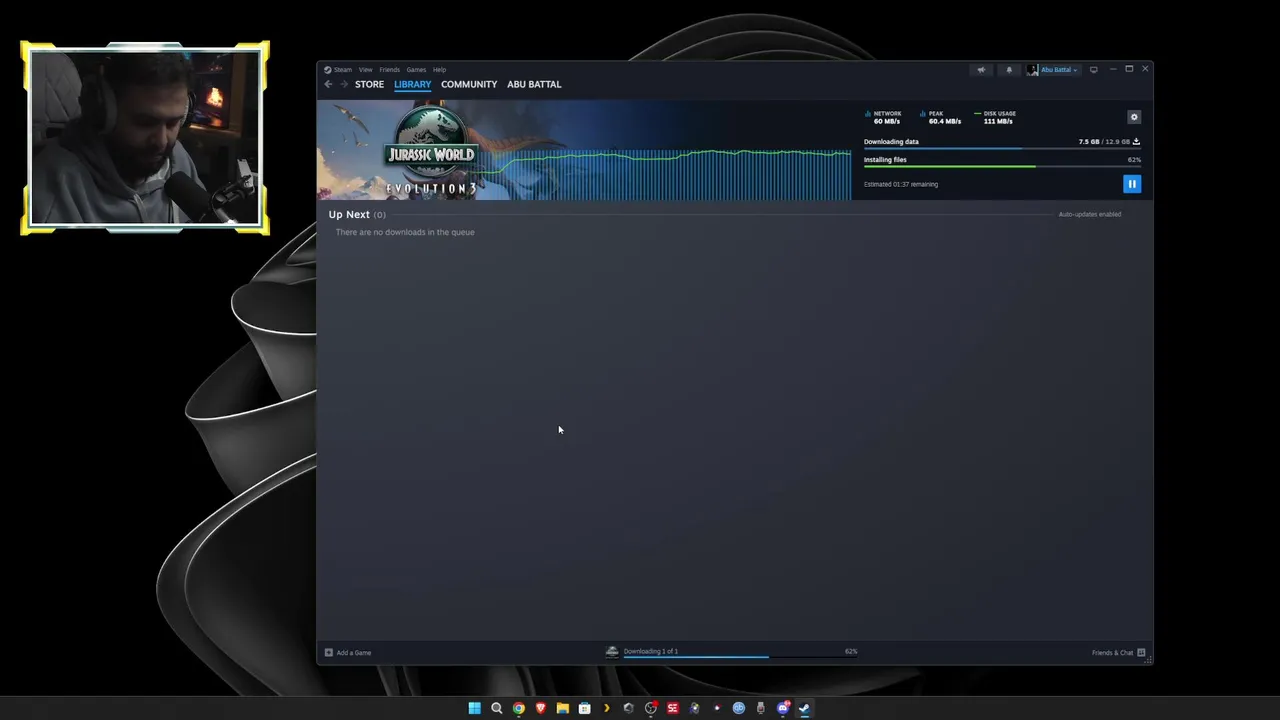1280x720 pixels.
Task: Open the yellow chevron app in taskbar
Action: 606,708
